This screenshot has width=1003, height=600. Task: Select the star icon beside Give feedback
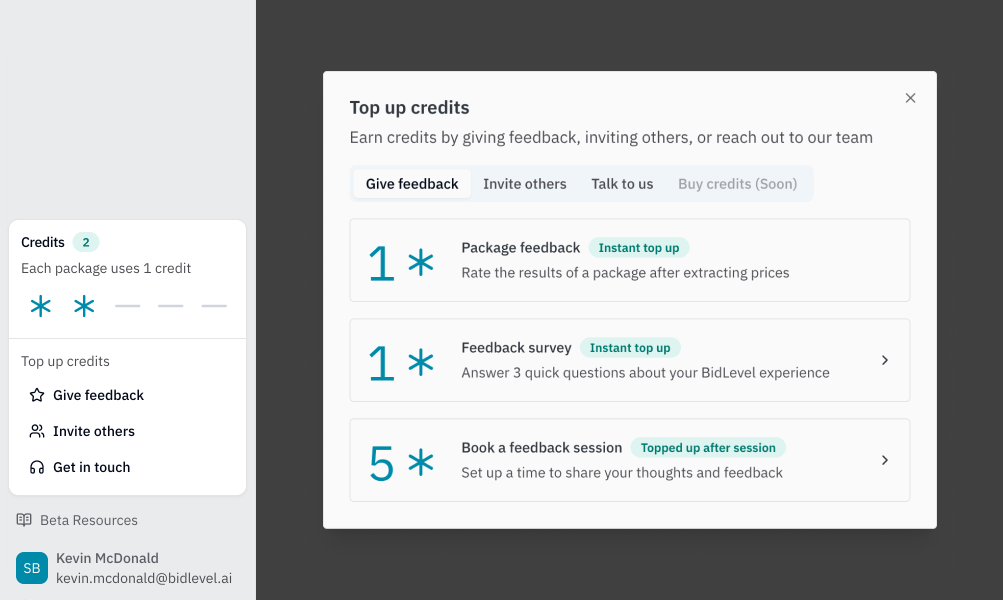(34, 395)
